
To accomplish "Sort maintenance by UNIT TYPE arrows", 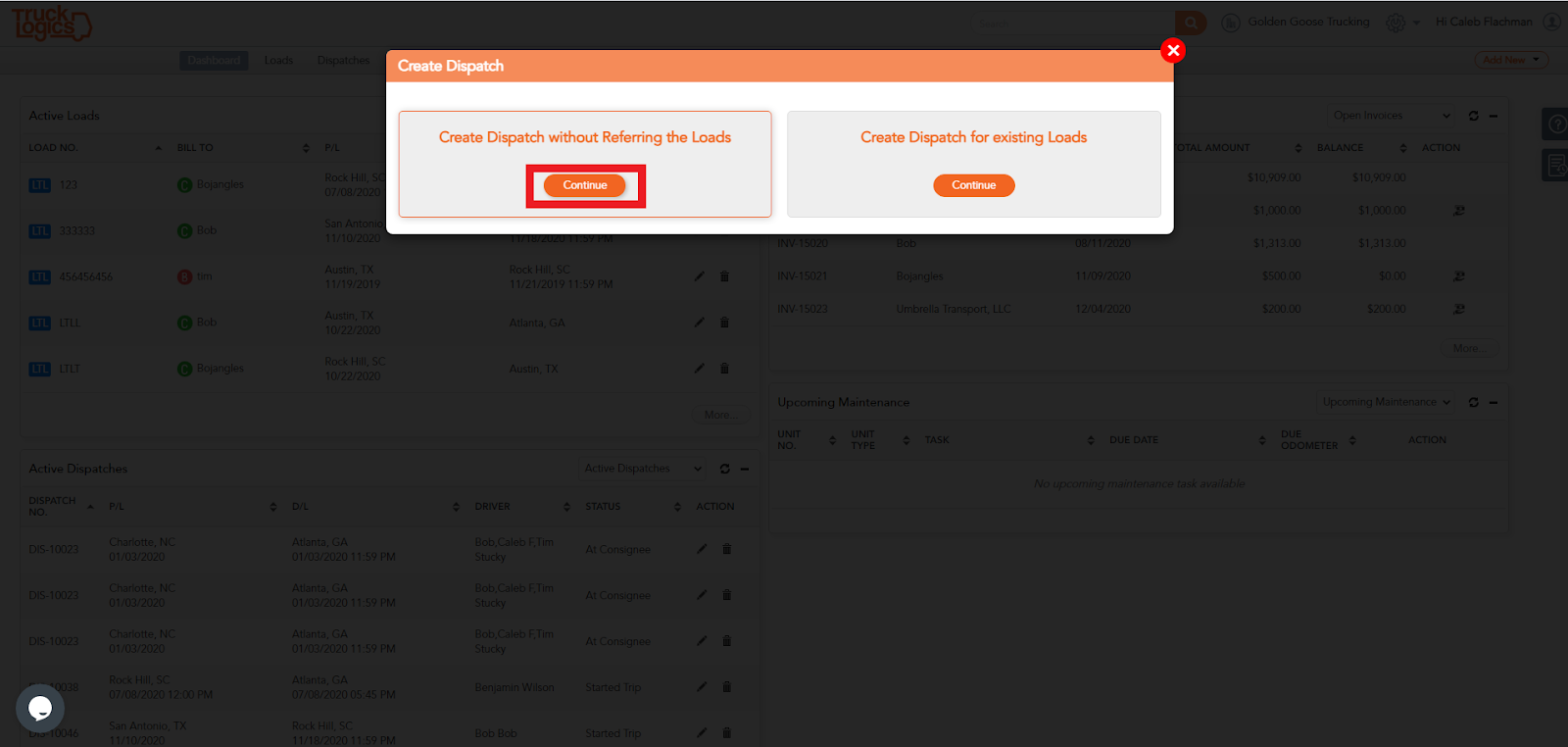I will 906,440.
